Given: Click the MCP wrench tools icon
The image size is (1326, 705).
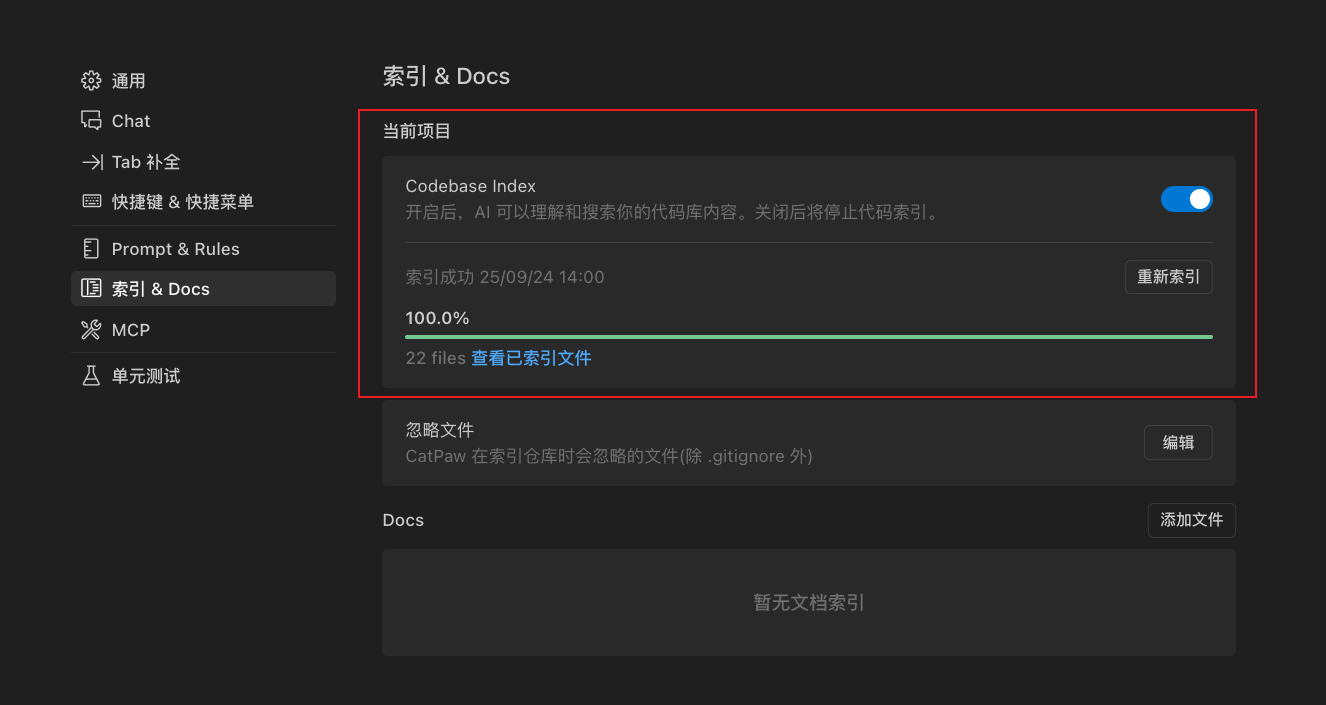Looking at the screenshot, I should [x=91, y=330].
